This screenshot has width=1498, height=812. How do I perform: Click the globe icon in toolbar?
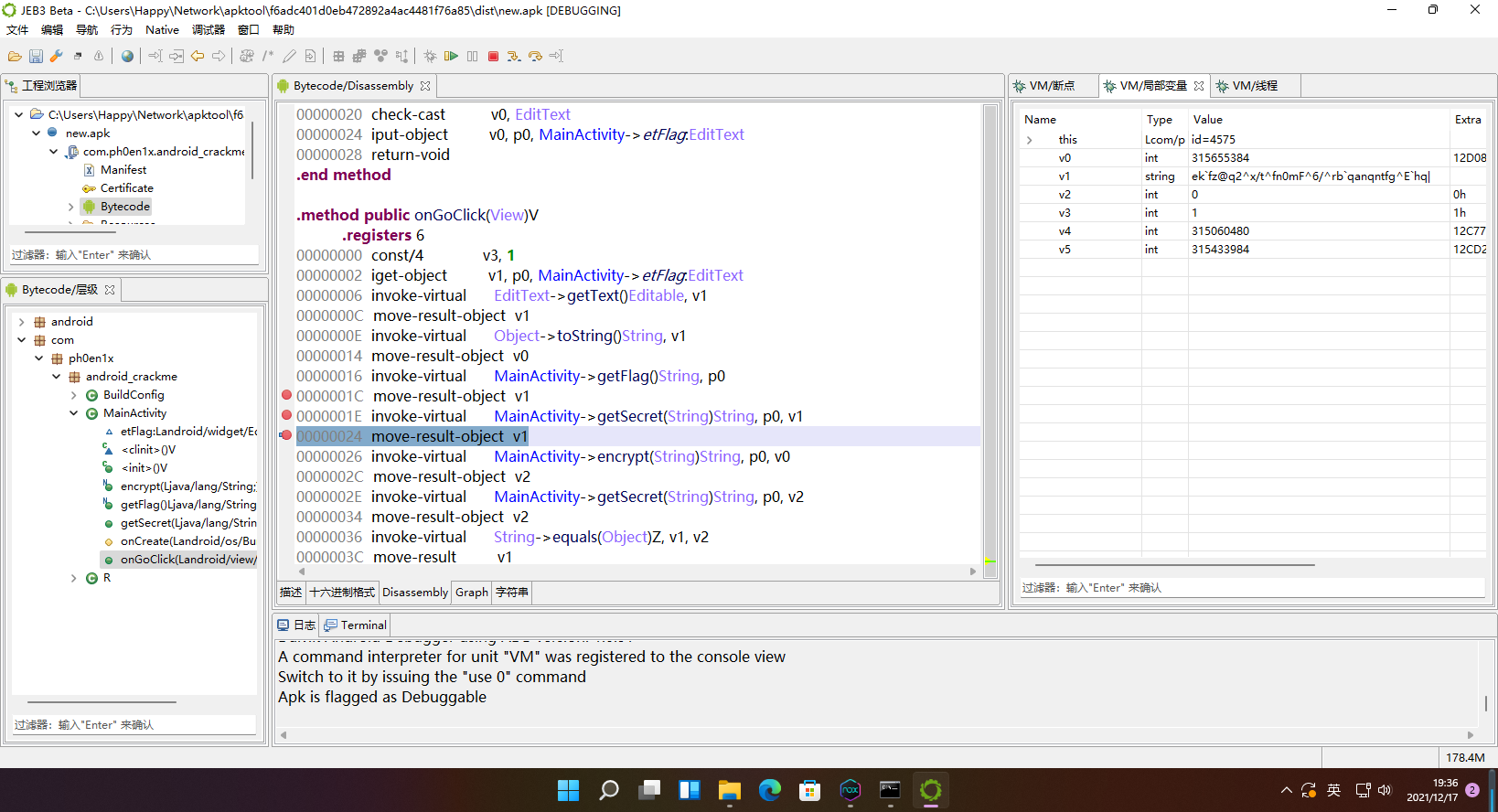coord(127,56)
